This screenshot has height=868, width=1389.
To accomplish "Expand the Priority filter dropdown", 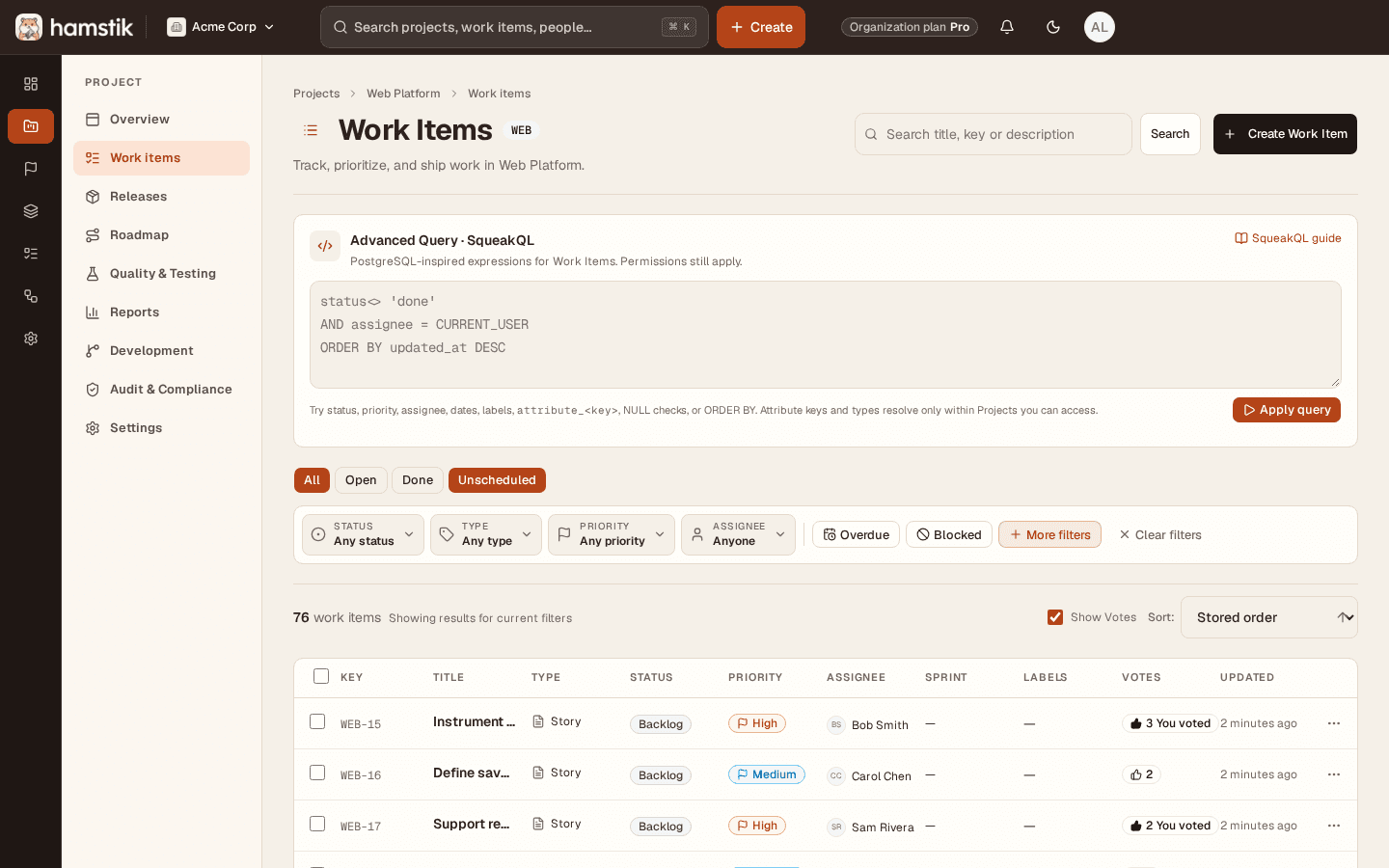I will tap(612, 534).
